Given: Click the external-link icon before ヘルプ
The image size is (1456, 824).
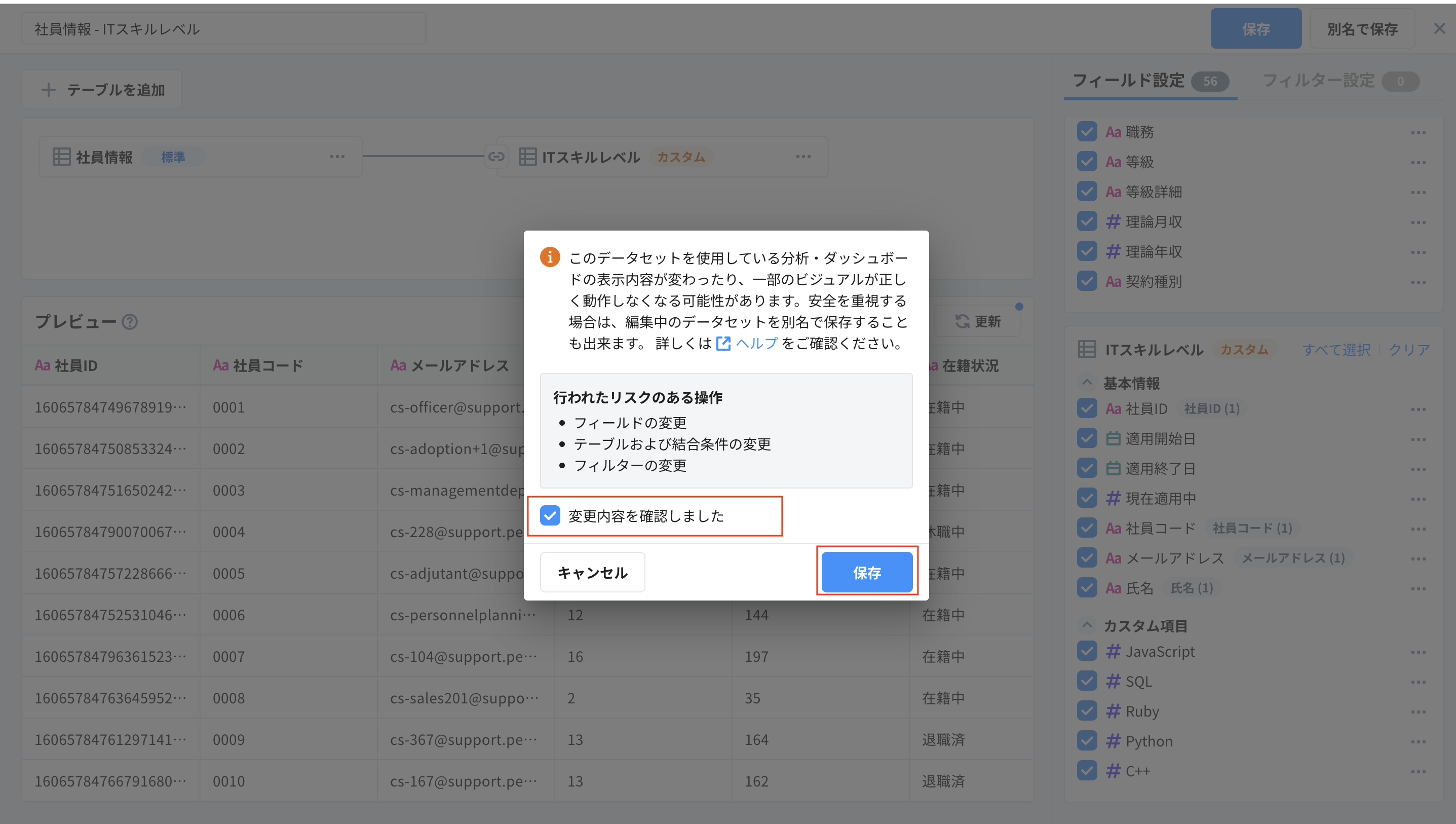Looking at the screenshot, I should [723, 344].
